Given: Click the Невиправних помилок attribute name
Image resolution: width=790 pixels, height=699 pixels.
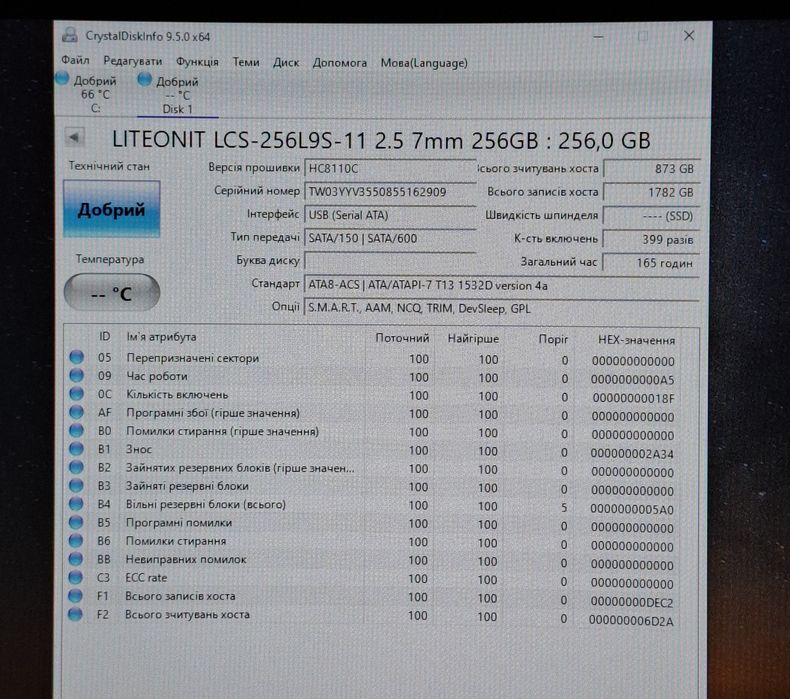Looking at the screenshot, I should [x=186, y=559].
